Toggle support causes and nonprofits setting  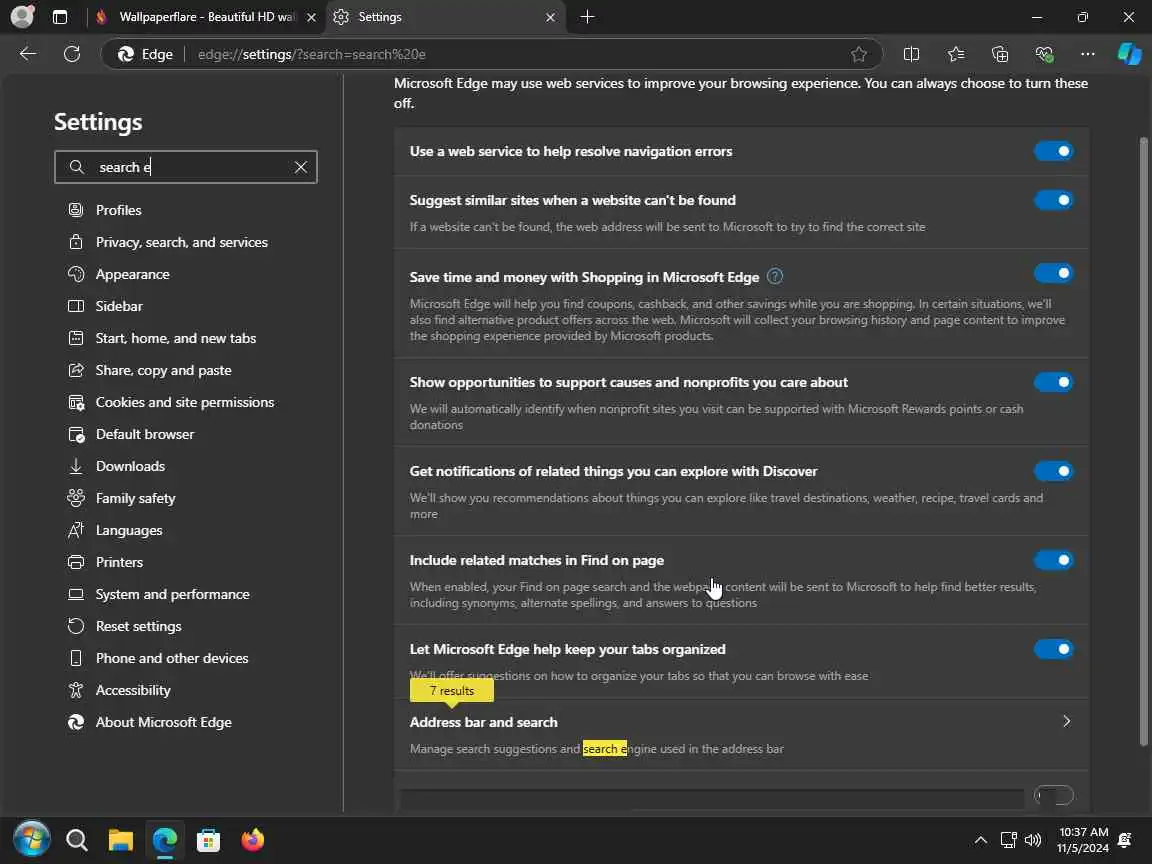(x=1054, y=382)
